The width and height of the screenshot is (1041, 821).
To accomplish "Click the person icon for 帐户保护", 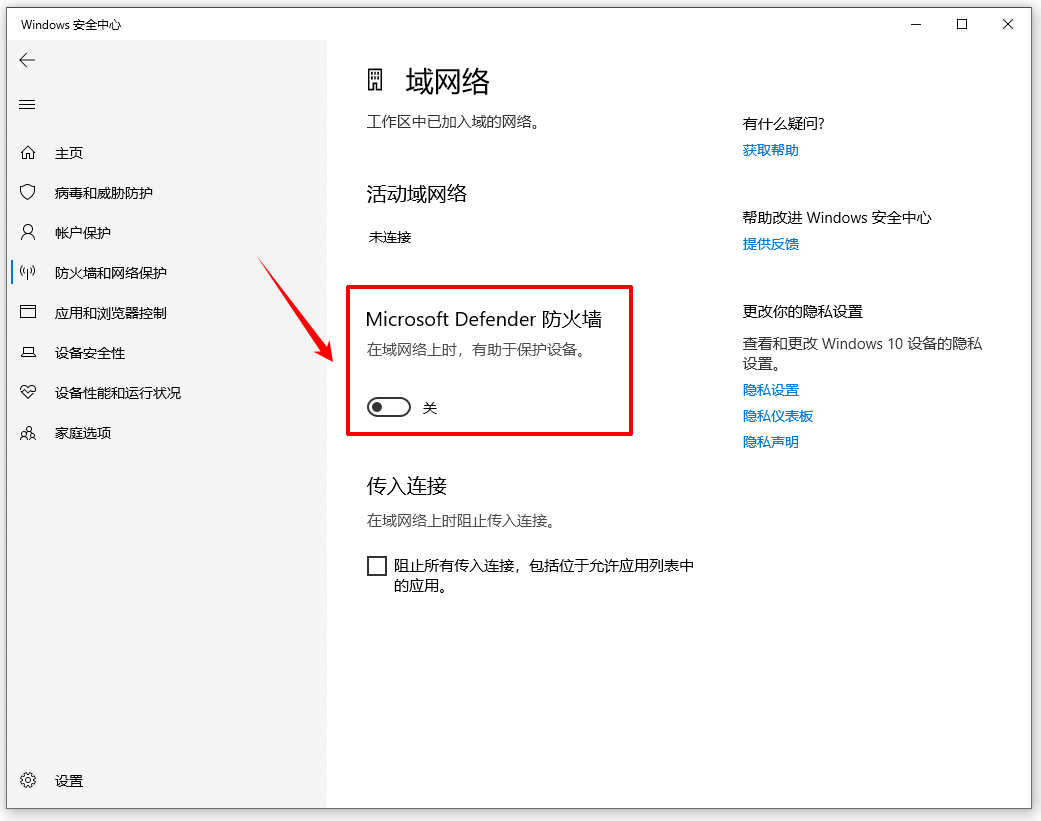I will click(x=28, y=232).
